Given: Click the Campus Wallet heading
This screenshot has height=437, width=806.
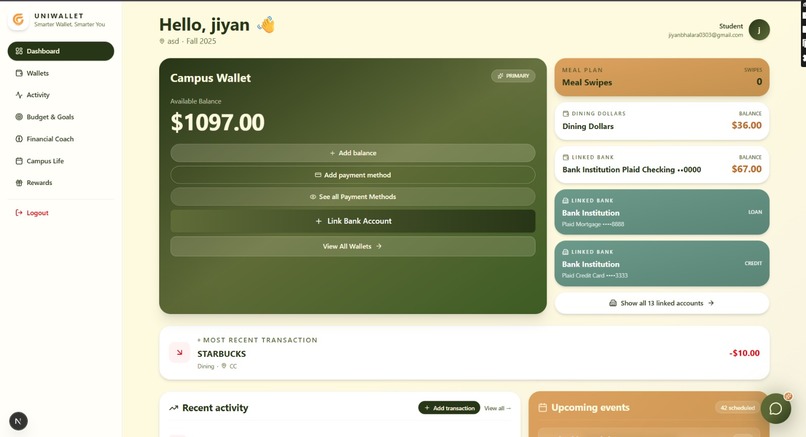Looking at the screenshot, I should coord(210,78).
